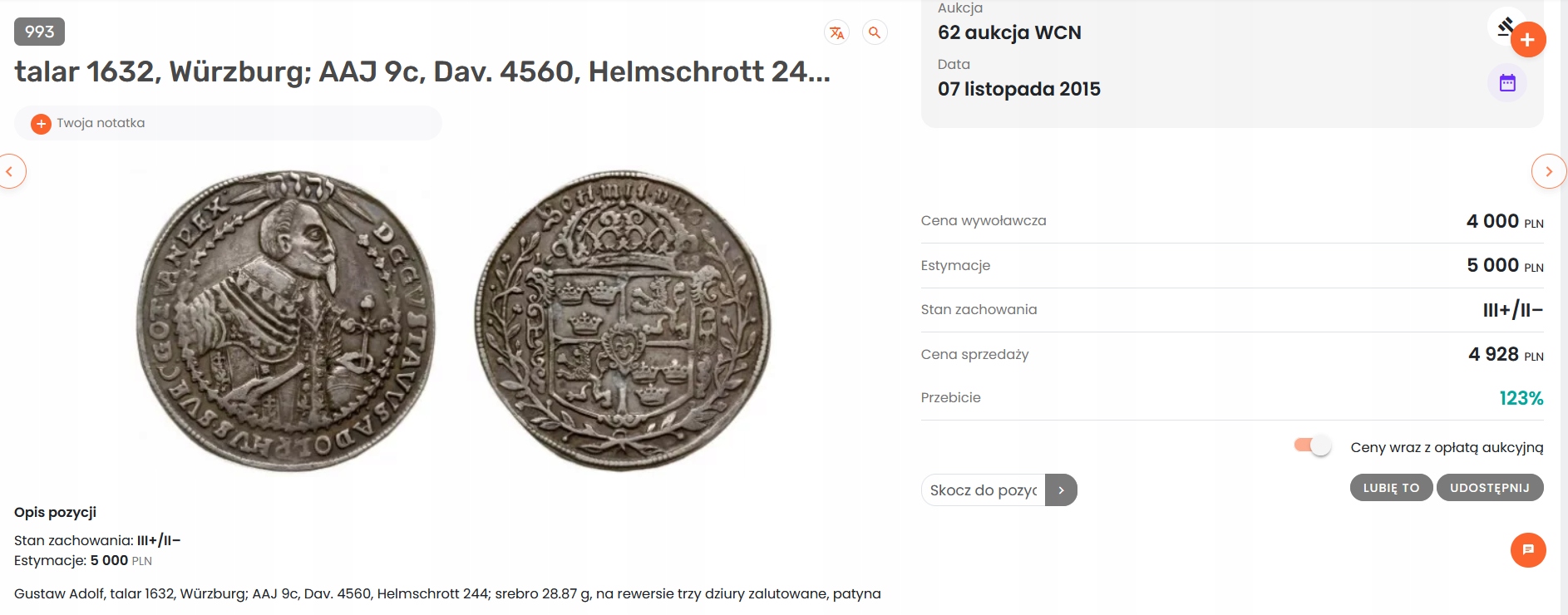Submit Skocz do pozycji arrow button
This screenshot has width=1568, height=615.
[x=1061, y=490]
